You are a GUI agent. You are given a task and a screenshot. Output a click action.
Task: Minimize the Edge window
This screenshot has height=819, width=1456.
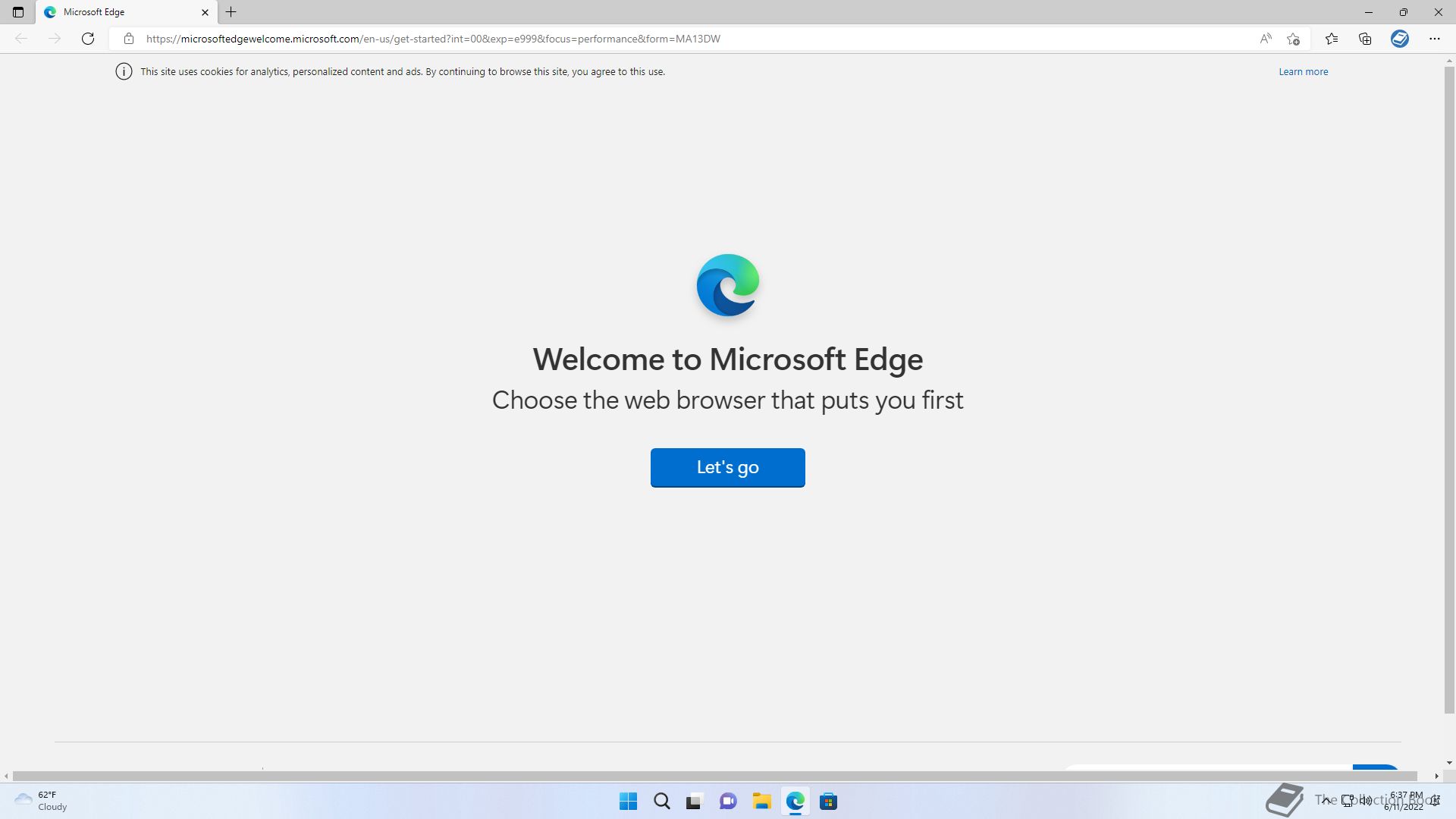click(1369, 12)
